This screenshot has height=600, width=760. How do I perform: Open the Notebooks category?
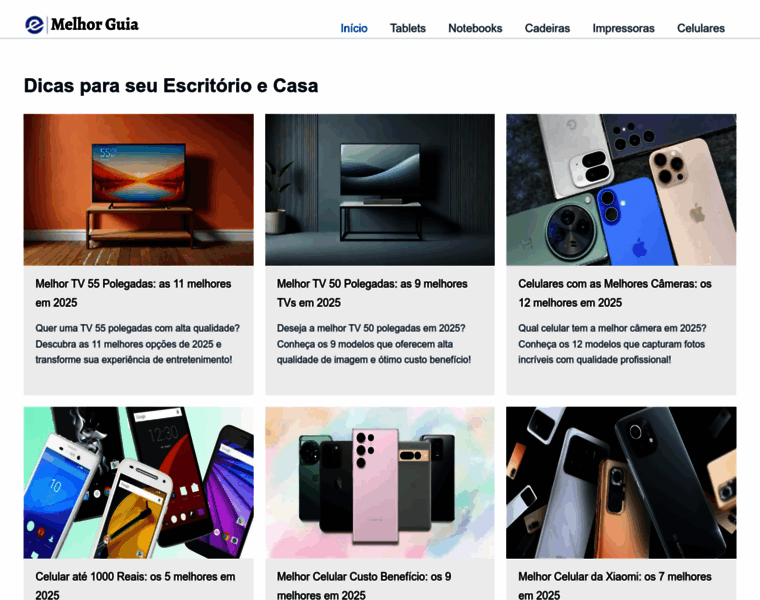point(475,28)
